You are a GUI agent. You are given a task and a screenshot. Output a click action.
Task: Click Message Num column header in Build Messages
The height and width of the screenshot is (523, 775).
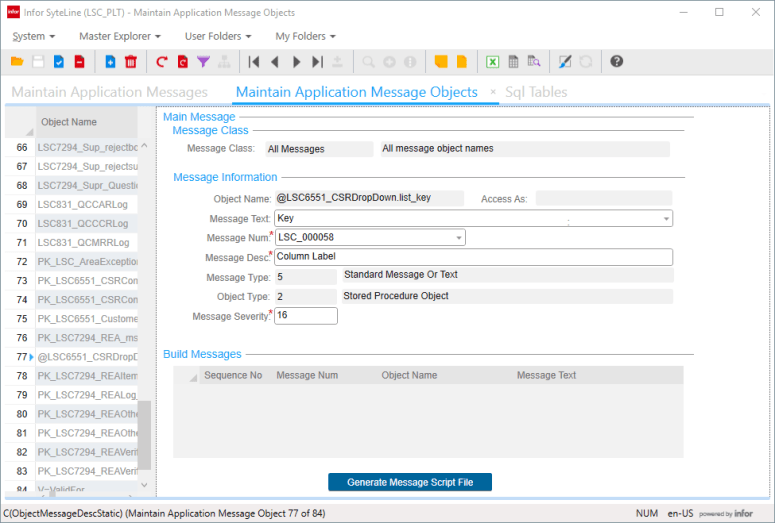tap(307, 375)
